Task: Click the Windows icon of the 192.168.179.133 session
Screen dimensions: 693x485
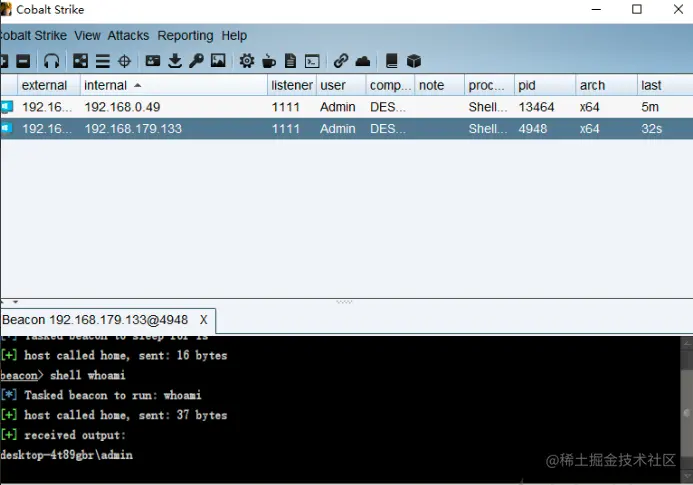Action: (7, 128)
